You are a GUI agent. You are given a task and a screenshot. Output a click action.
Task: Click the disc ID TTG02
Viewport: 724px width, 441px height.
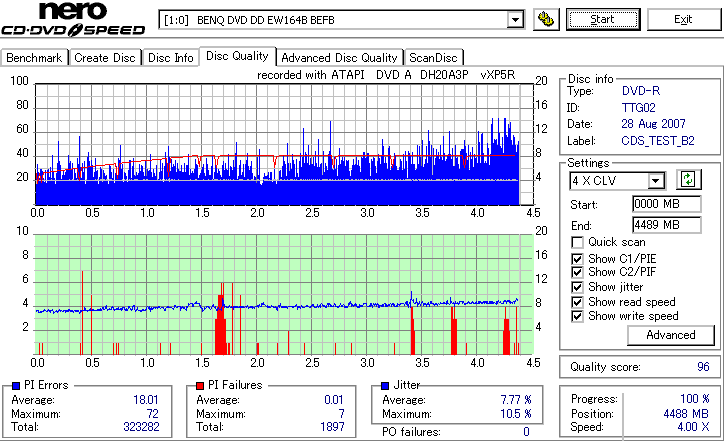(x=639, y=108)
